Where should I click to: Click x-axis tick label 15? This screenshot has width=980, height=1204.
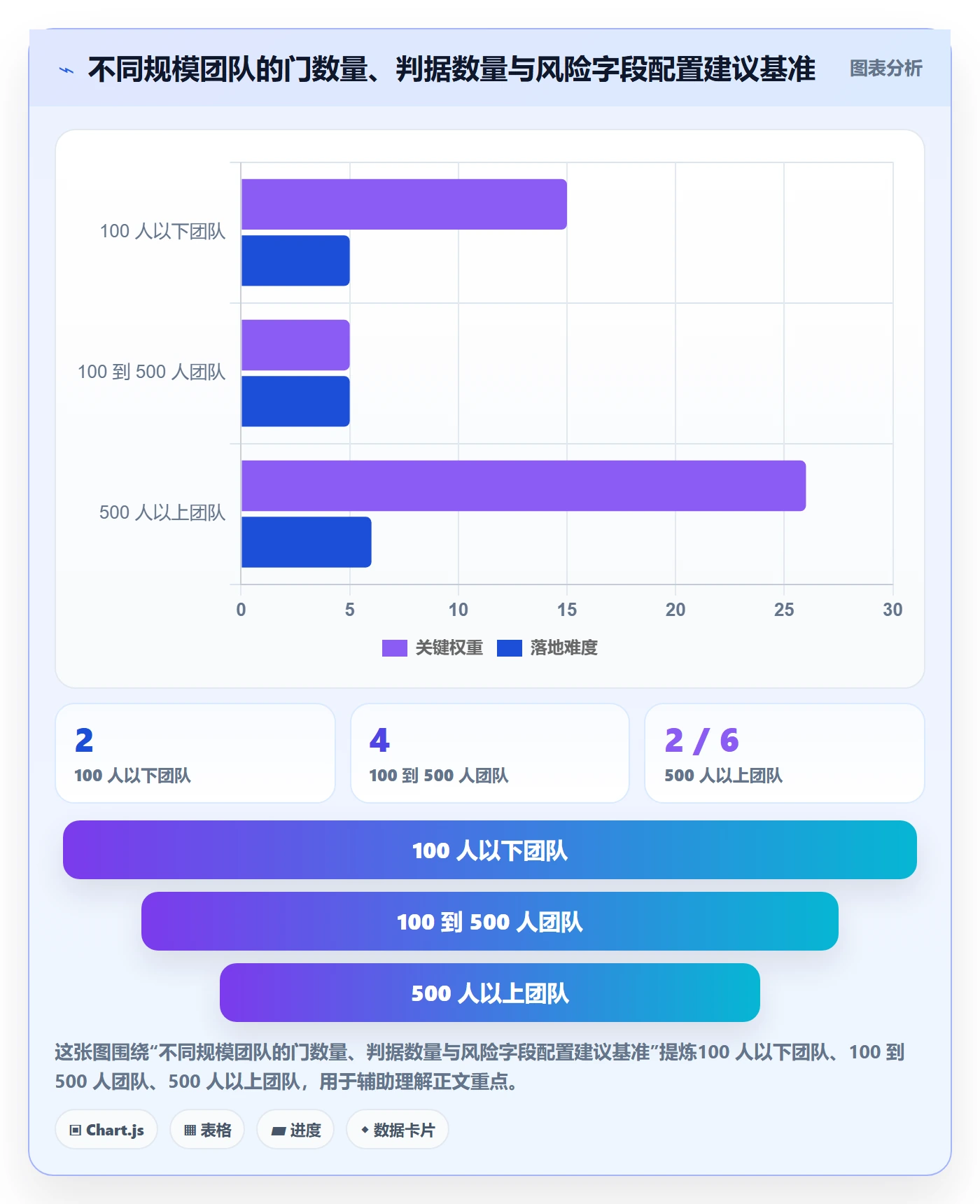click(x=567, y=610)
